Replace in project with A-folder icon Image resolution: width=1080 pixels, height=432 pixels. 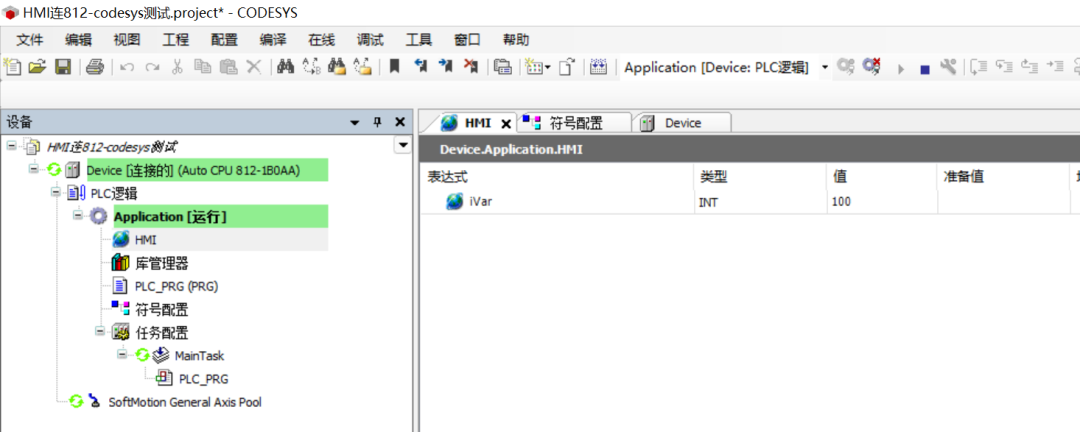pyautogui.click(x=362, y=67)
